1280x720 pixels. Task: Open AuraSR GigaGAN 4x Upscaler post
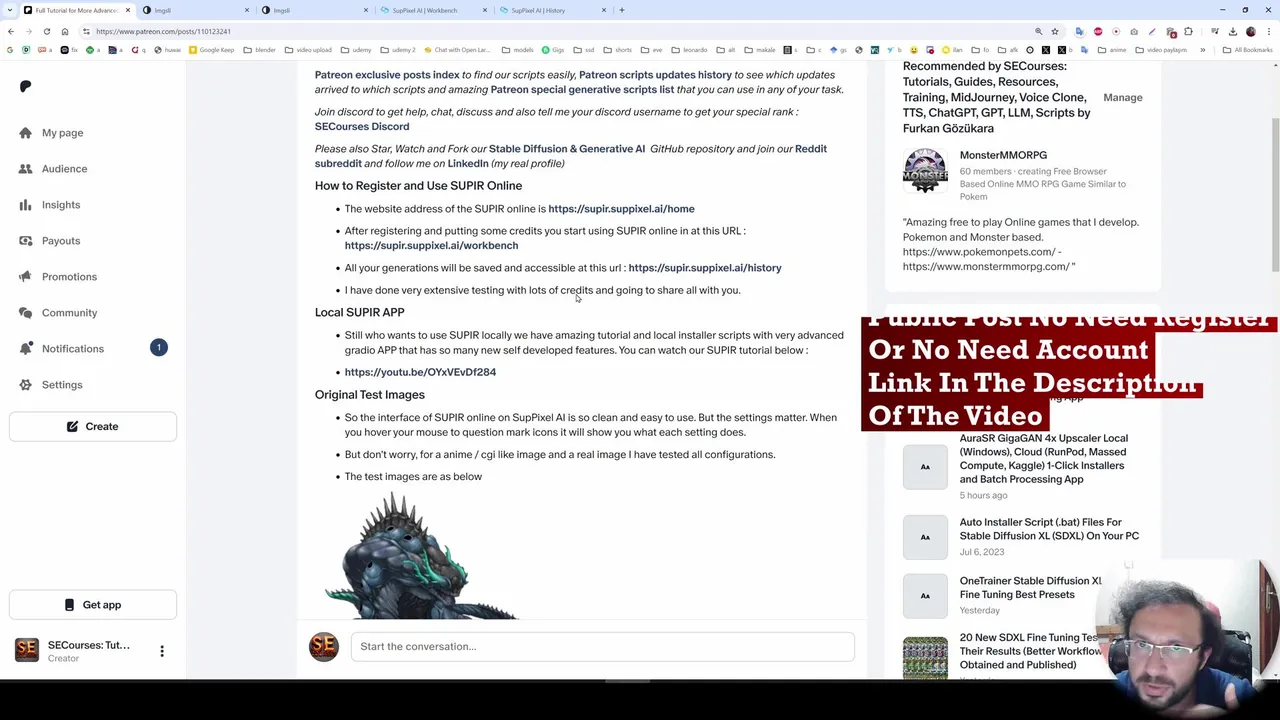pyautogui.click(x=1043, y=459)
